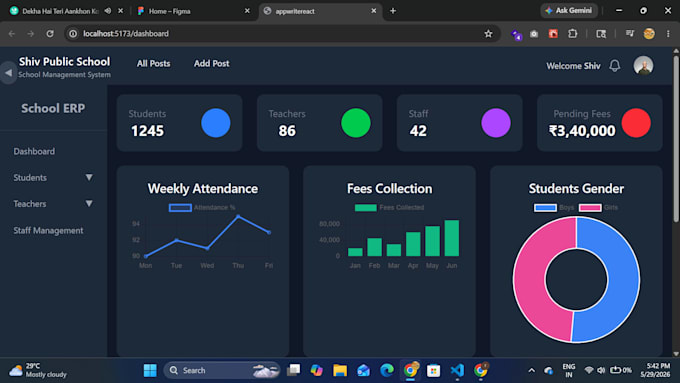Click the Welcome Shiv text
Screen dimensions: 680x383
click(x=573, y=66)
